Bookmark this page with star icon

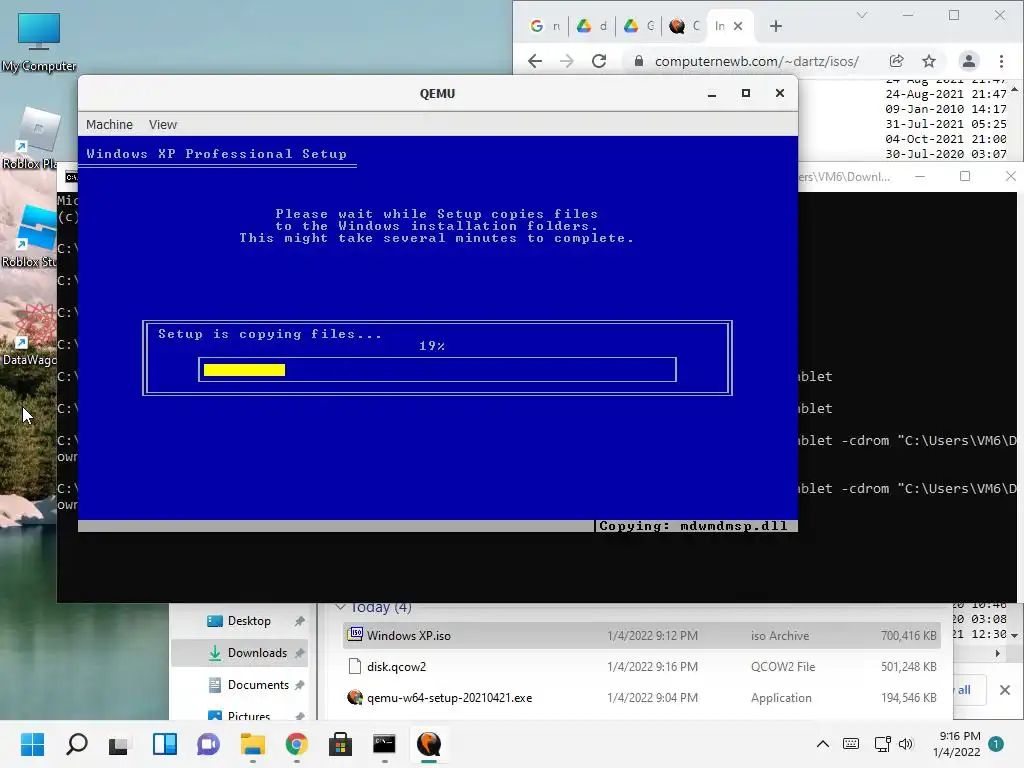coord(929,61)
